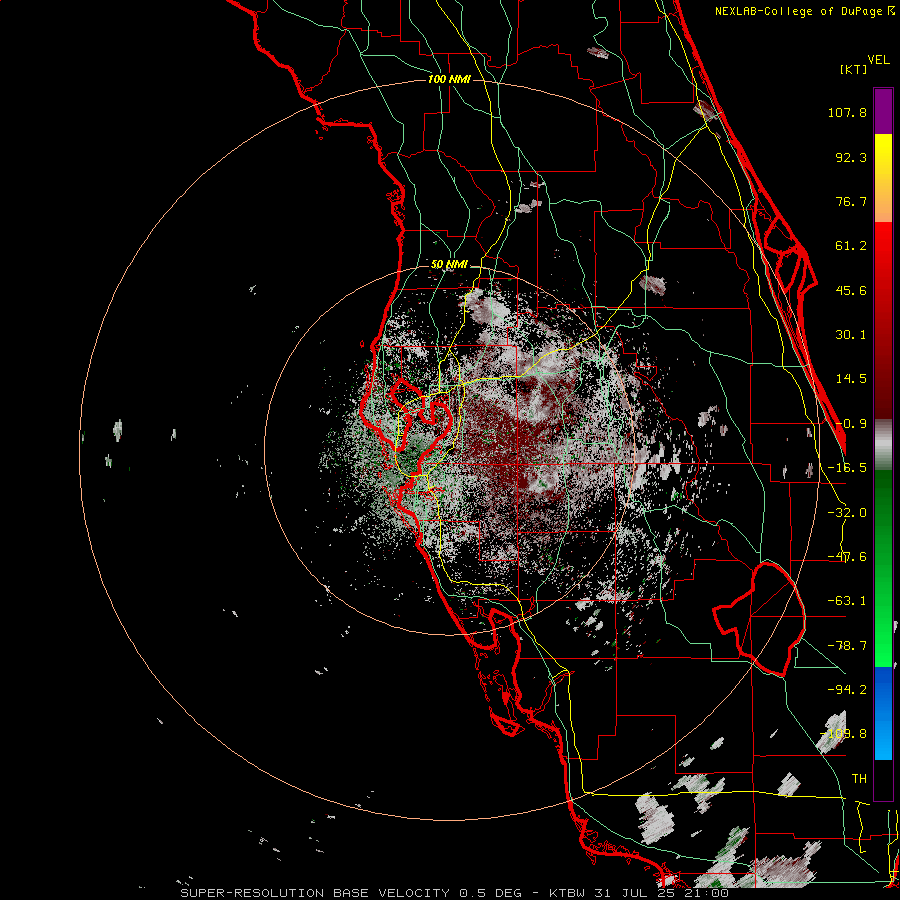Click the 92.3 legend value
Image resolution: width=900 pixels, height=900 pixels.
[x=851, y=157]
